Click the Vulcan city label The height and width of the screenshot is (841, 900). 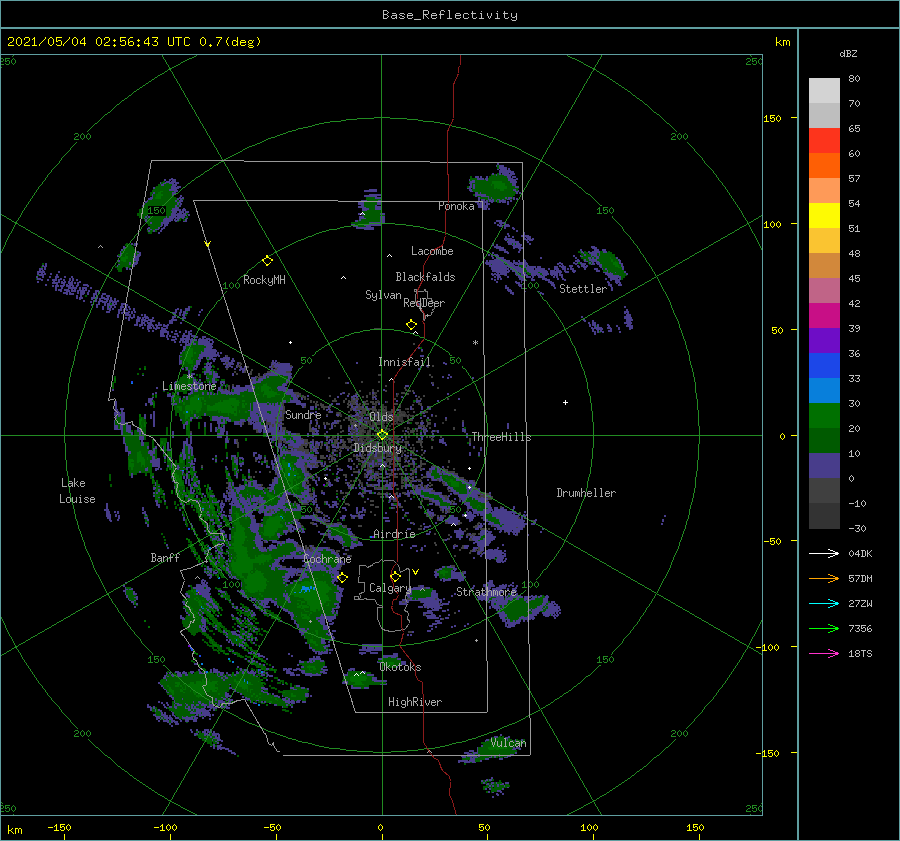tap(508, 743)
